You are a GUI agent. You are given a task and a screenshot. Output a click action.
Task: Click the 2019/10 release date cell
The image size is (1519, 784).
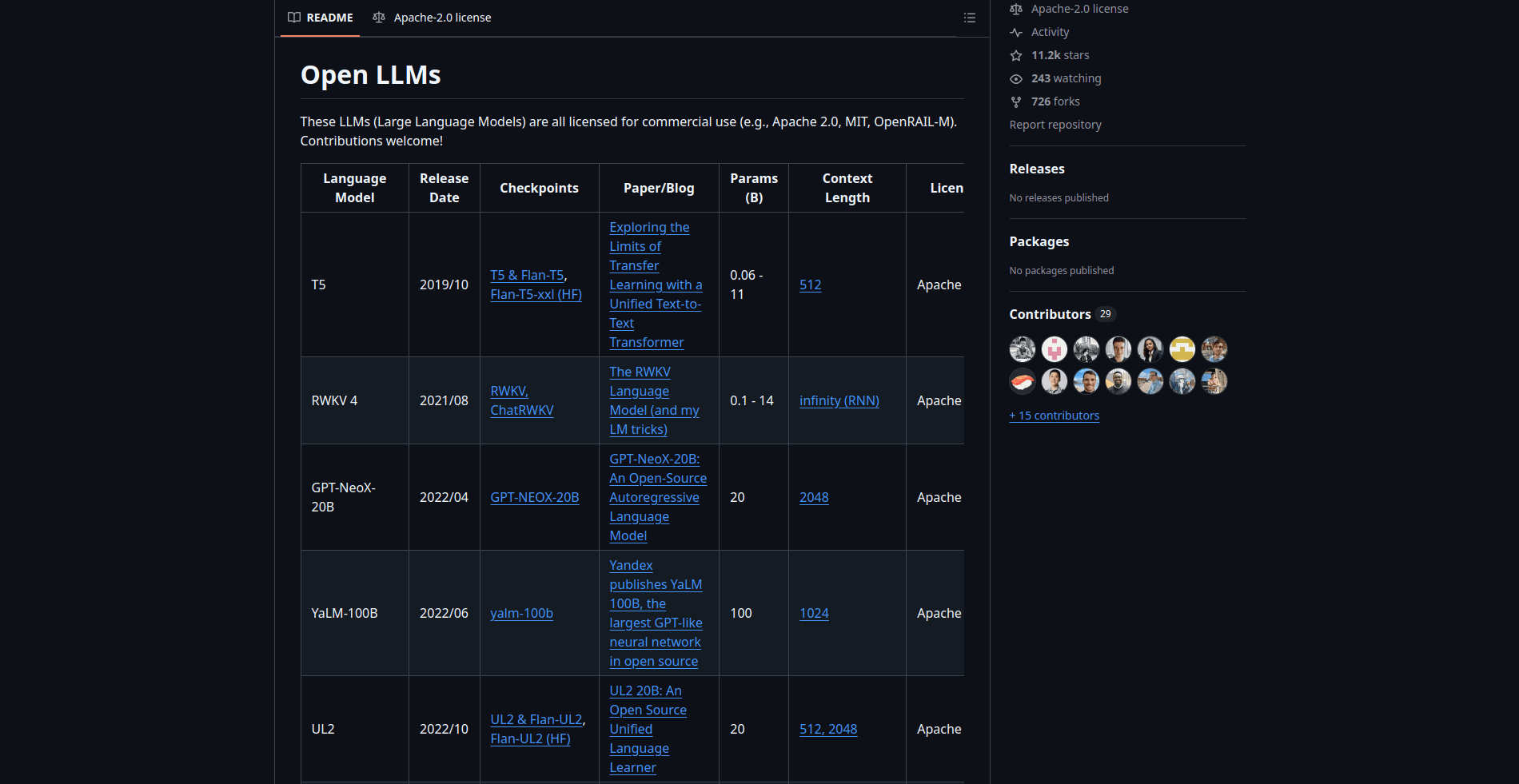[444, 285]
